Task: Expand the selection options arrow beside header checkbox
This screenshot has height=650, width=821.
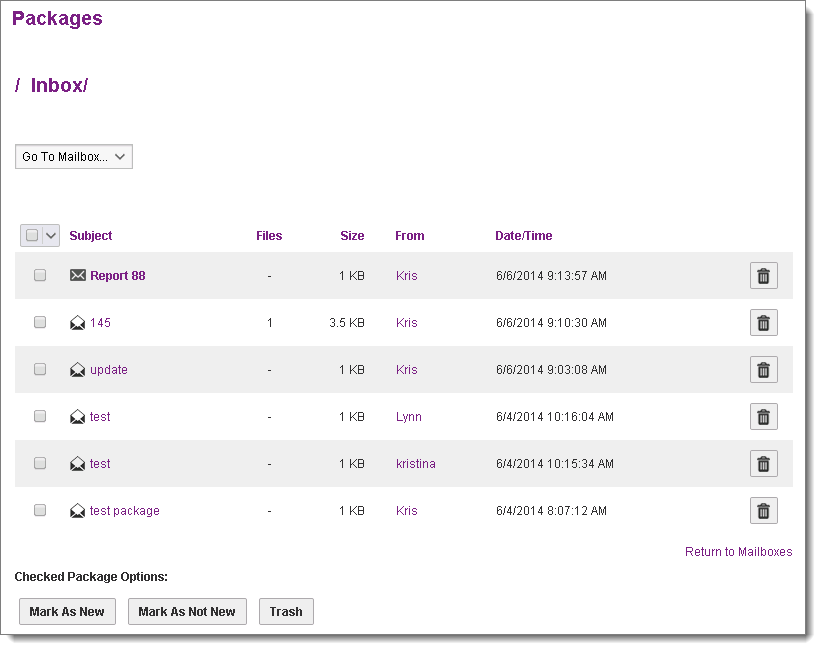Action: [51, 236]
